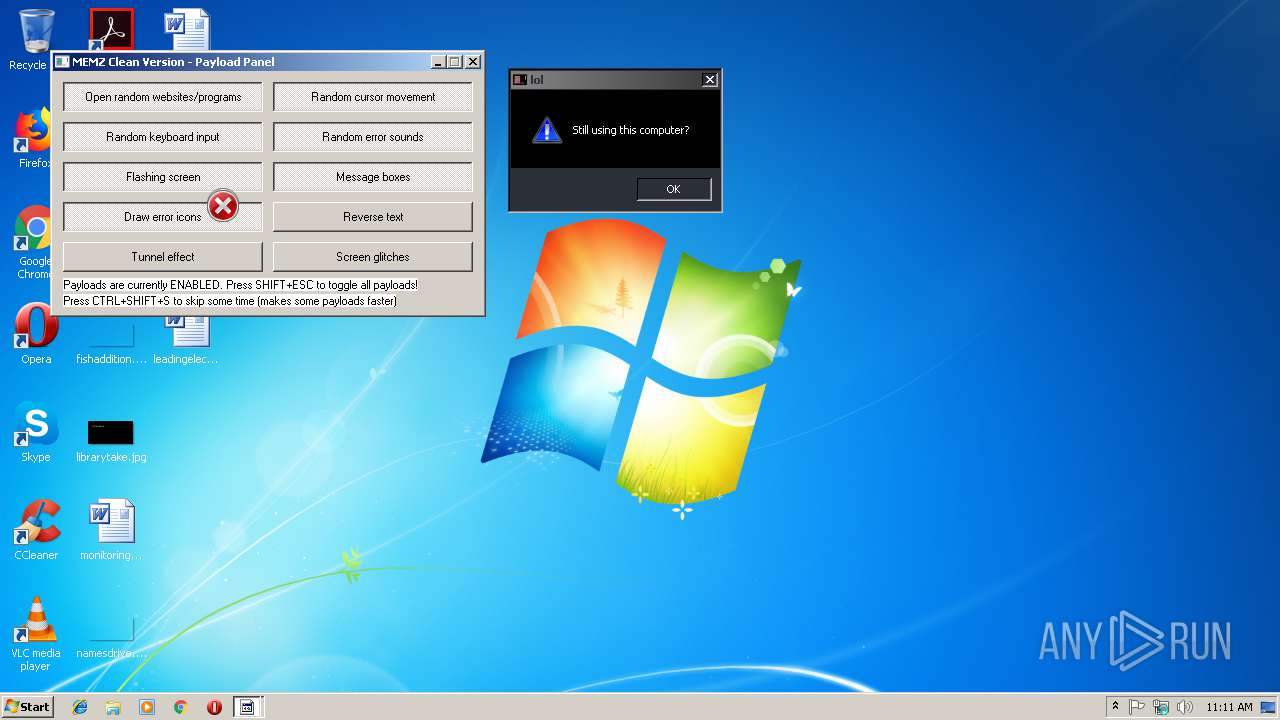Open Windows Explorer folder on taskbar
Viewport: 1280px width, 720px height.
coord(113,707)
